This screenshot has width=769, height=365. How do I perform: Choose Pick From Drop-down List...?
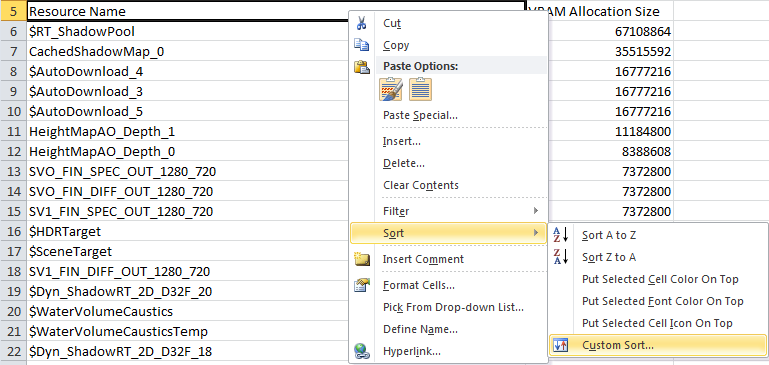448,307
